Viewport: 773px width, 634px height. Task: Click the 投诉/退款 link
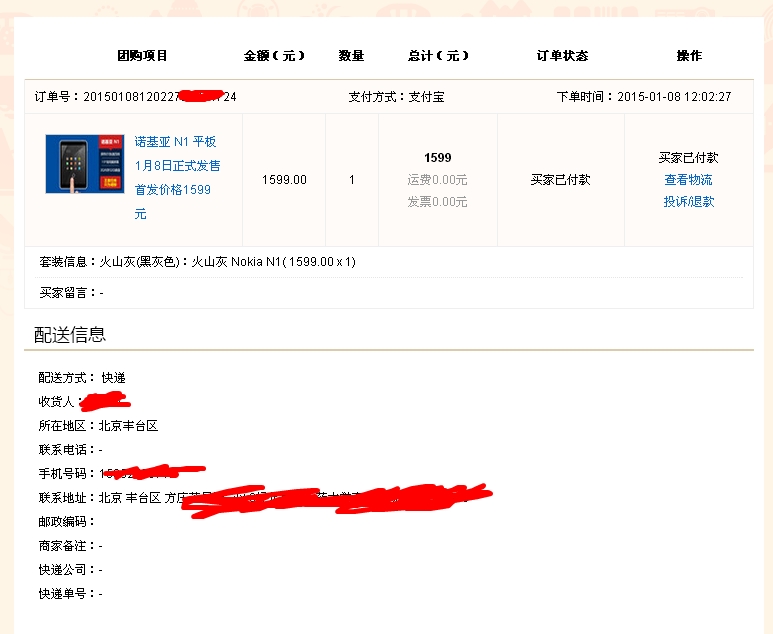(x=689, y=202)
